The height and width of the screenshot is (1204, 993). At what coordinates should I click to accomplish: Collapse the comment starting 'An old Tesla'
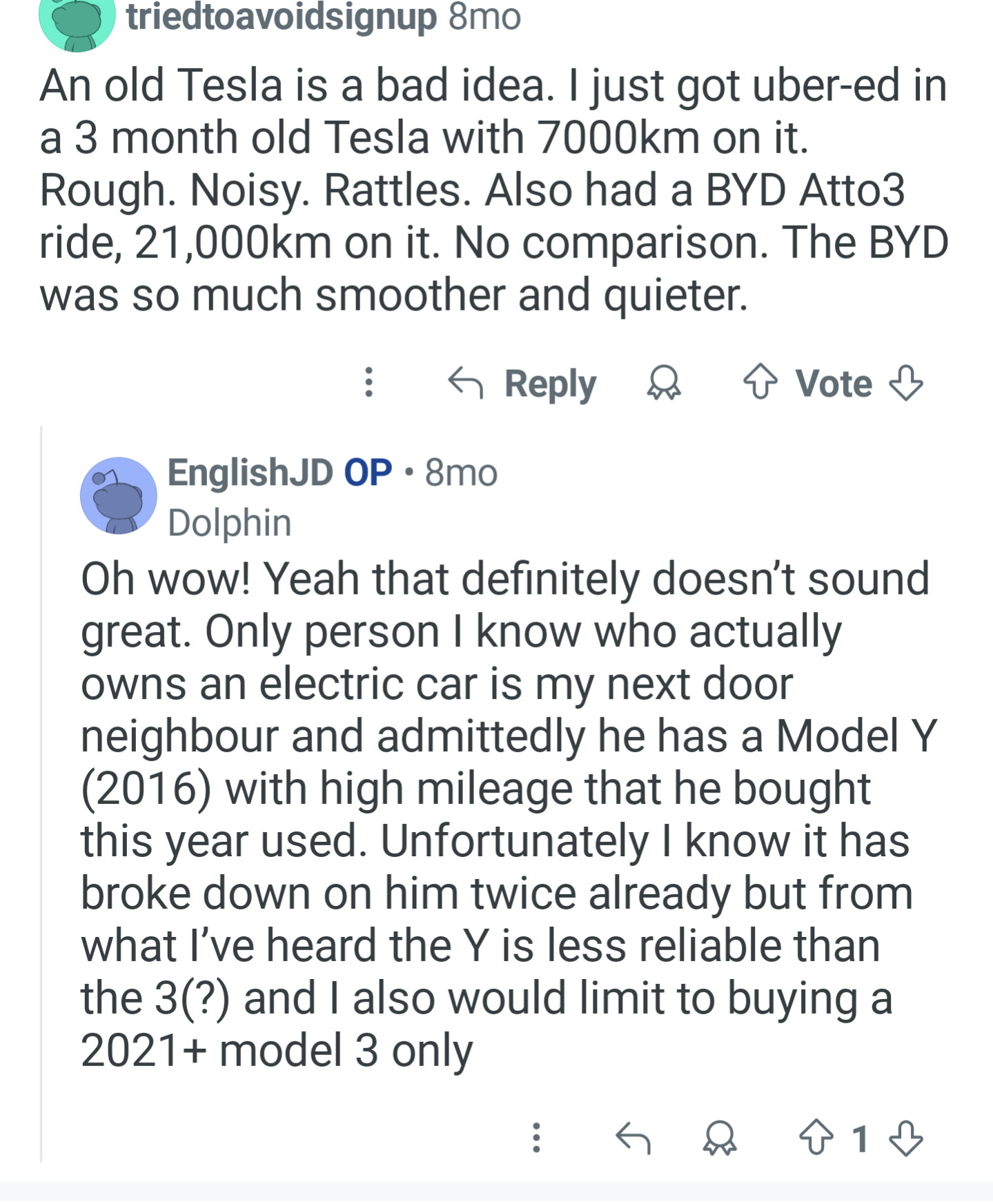(x=493, y=190)
